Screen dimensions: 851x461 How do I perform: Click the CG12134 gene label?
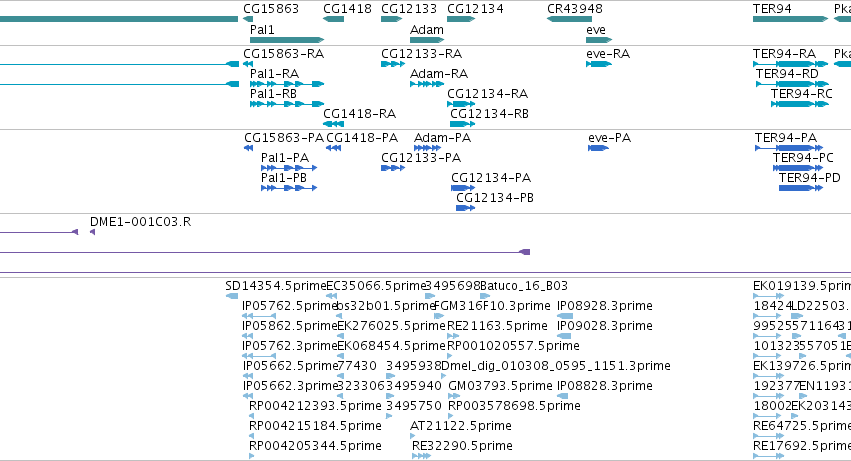pyautogui.click(x=475, y=9)
